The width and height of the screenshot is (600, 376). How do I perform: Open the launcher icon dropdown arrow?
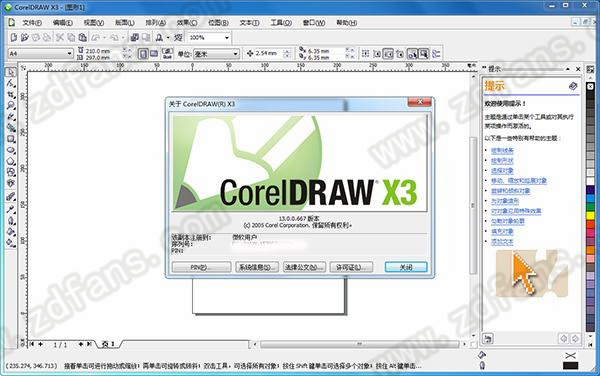pos(168,37)
